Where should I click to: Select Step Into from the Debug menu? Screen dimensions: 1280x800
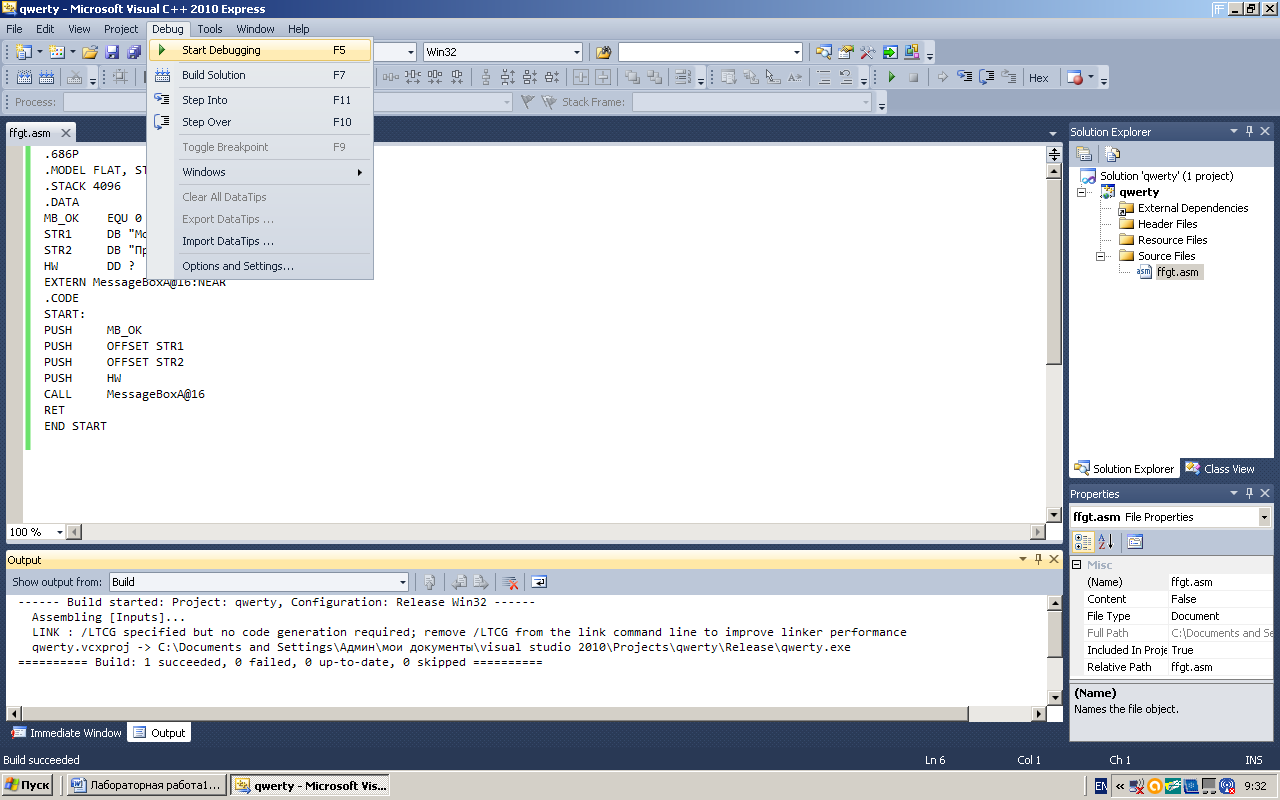point(260,100)
